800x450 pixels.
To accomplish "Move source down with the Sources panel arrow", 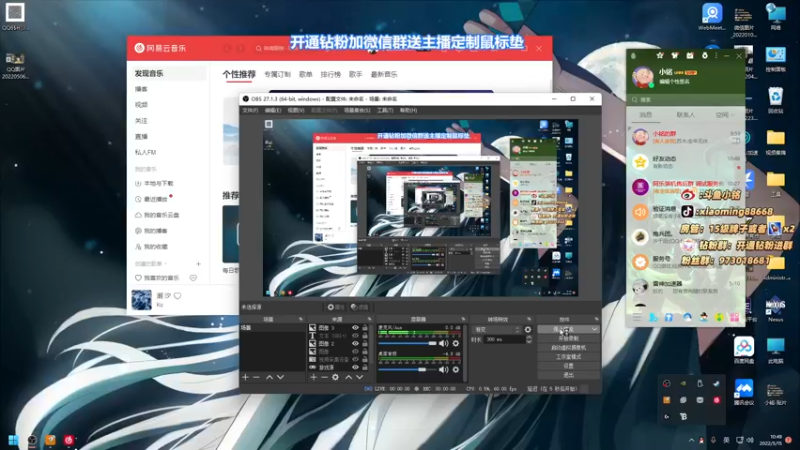I will point(360,377).
